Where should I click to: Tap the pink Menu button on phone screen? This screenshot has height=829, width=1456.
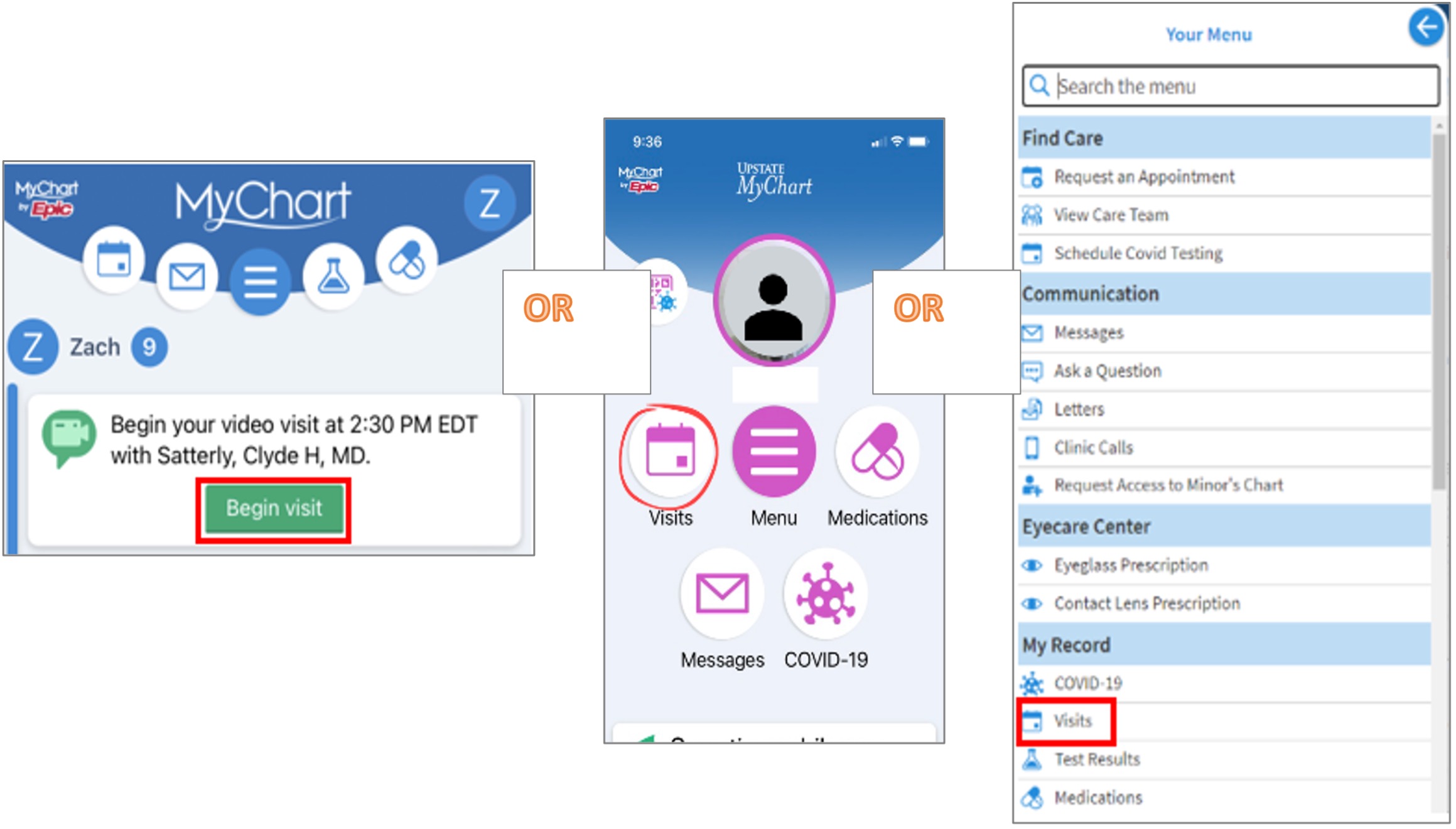point(774,452)
